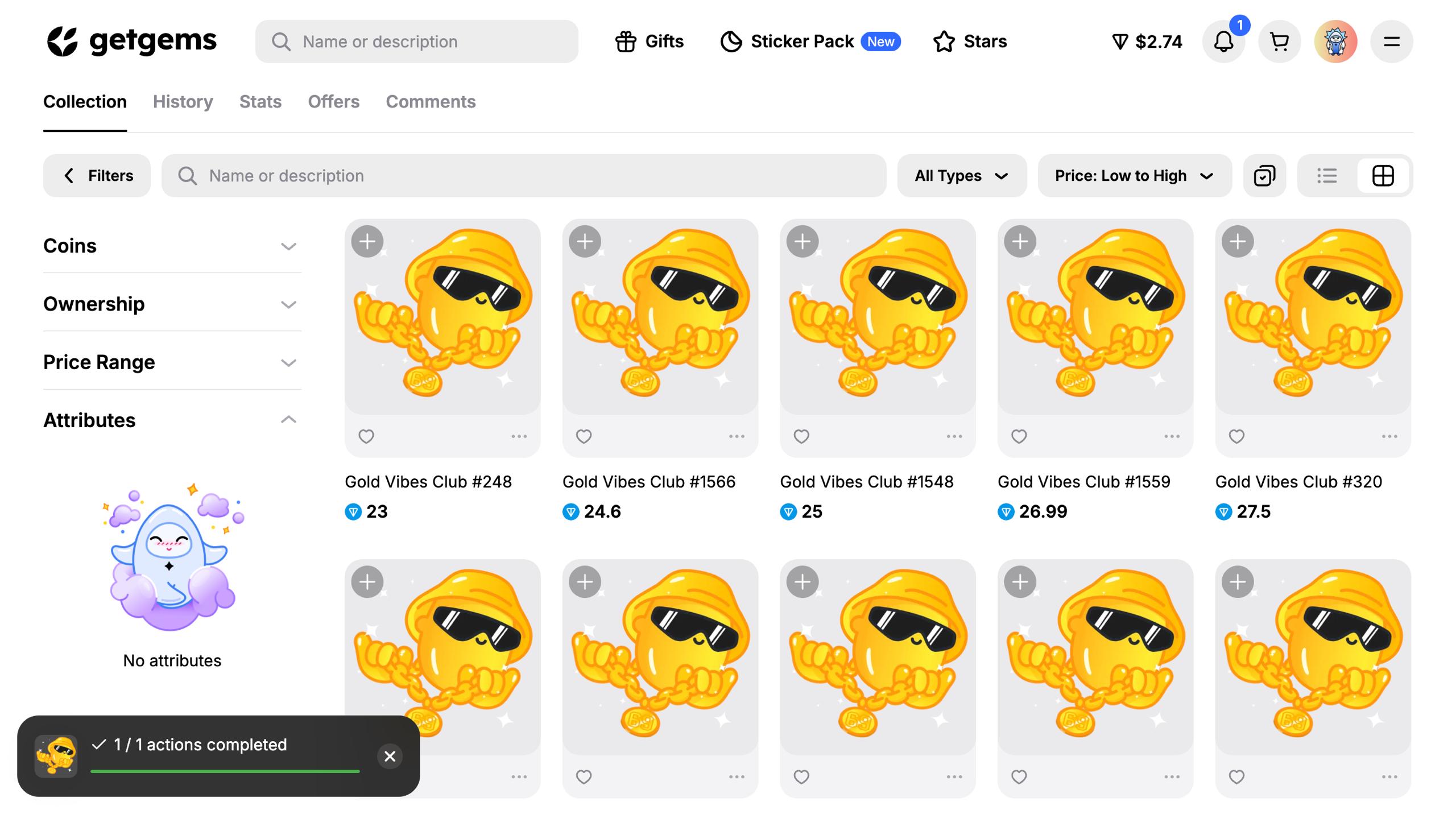Viewport: 1456px width, 814px height.
Task: Switch to list view layout
Action: click(x=1327, y=176)
